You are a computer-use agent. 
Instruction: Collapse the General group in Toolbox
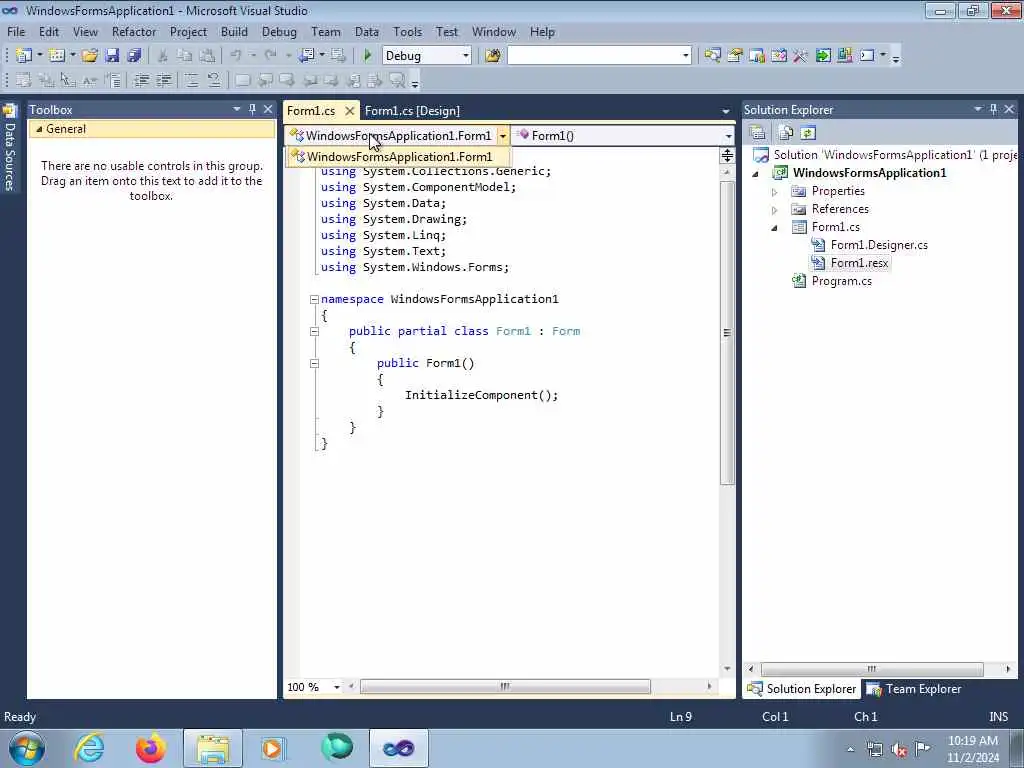click(39, 129)
